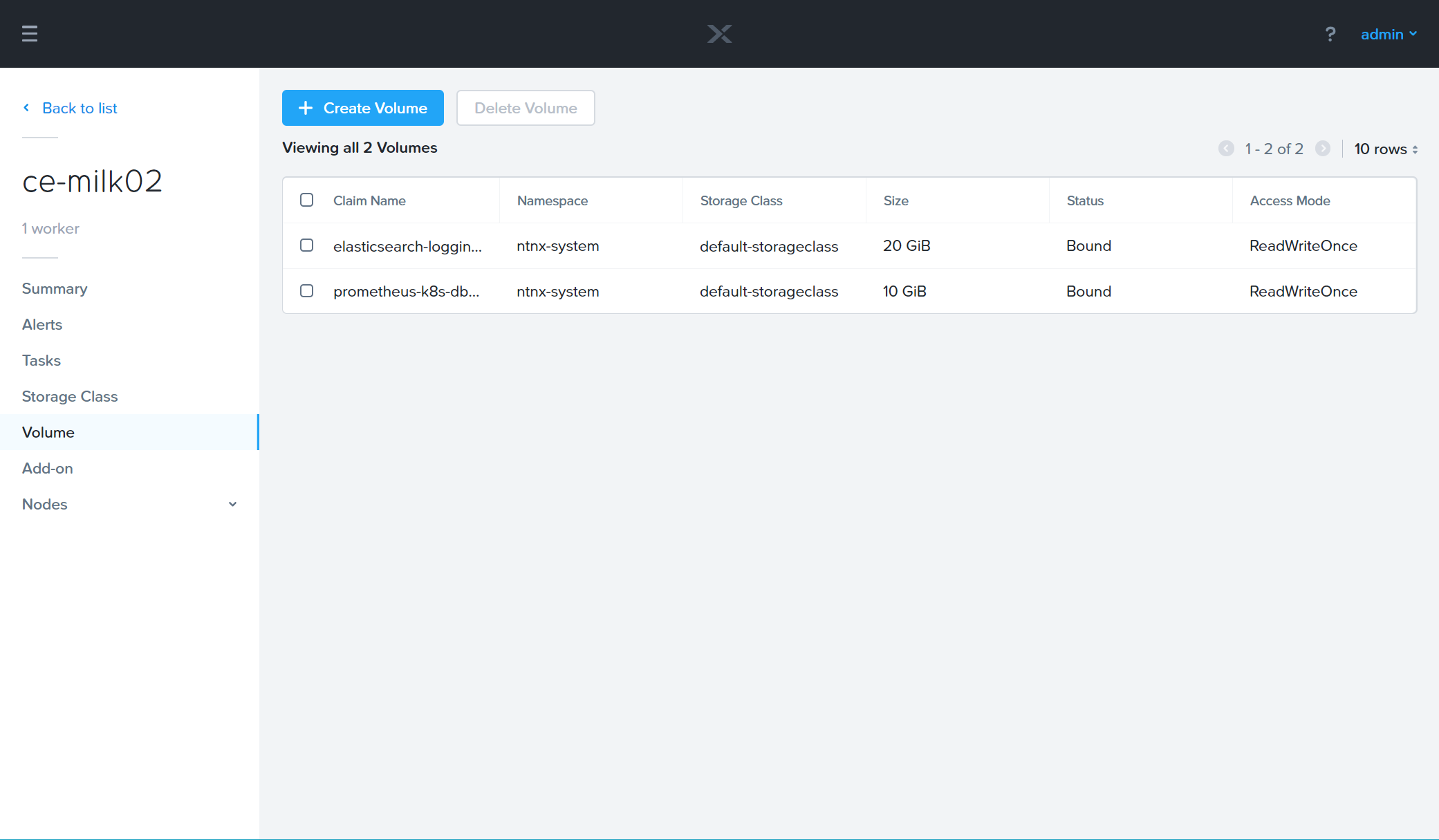1439x840 pixels.
Task: Select all volumes header checkbox
Action: coord(306,200)
